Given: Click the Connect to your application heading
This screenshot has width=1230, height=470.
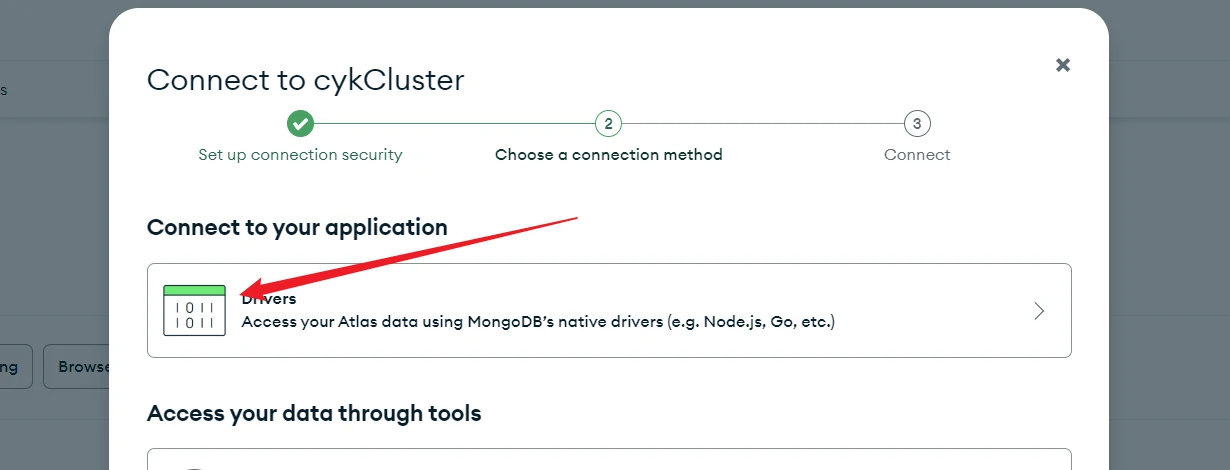Looking at the screenshot, I should [297, 227].
